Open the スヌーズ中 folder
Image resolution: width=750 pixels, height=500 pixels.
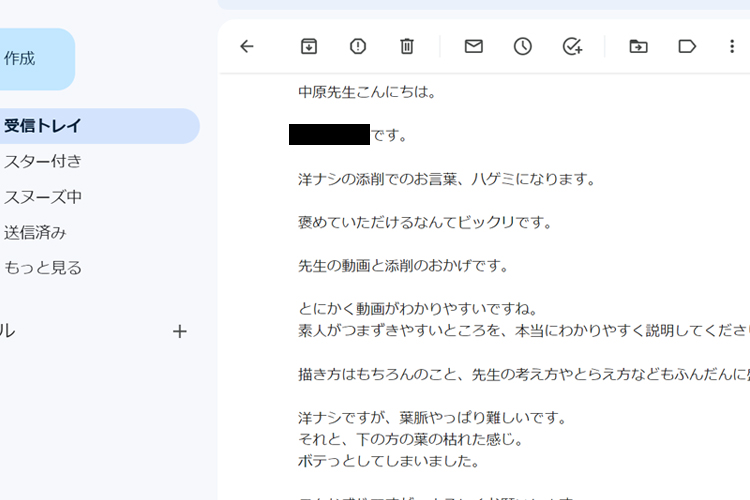tap(43, 197)
